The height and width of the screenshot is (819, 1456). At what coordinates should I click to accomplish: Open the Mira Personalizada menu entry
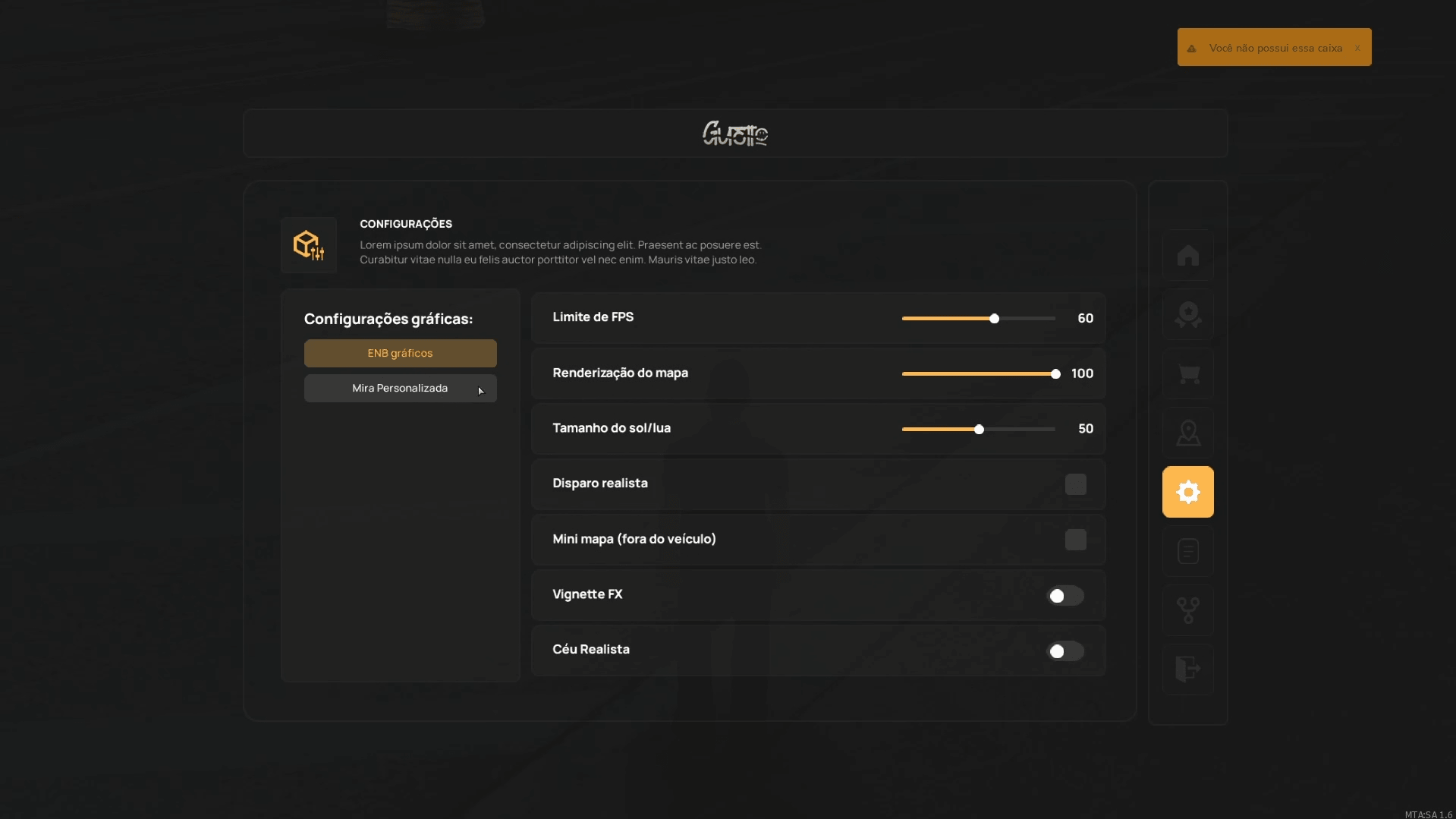[400, 388]
